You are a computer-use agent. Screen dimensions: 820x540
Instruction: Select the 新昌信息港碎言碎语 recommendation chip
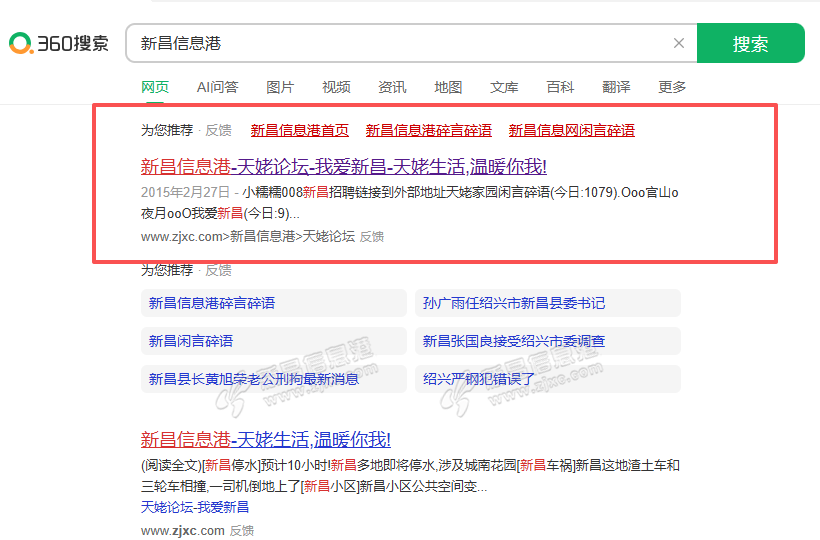pos(274,303)
